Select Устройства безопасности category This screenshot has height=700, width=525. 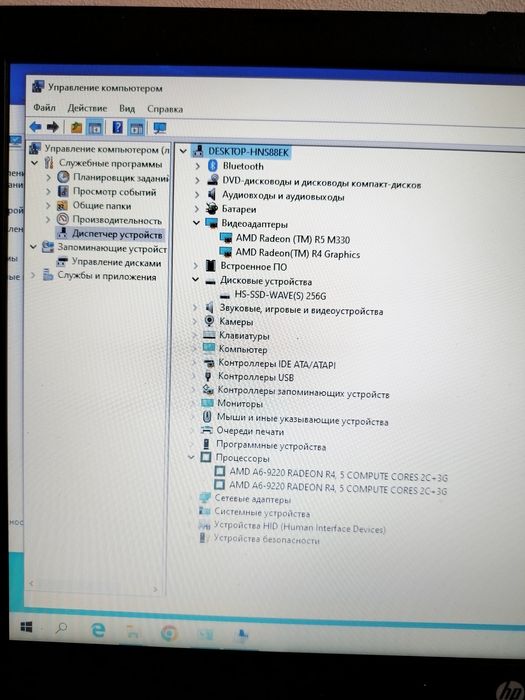[267, 539]
